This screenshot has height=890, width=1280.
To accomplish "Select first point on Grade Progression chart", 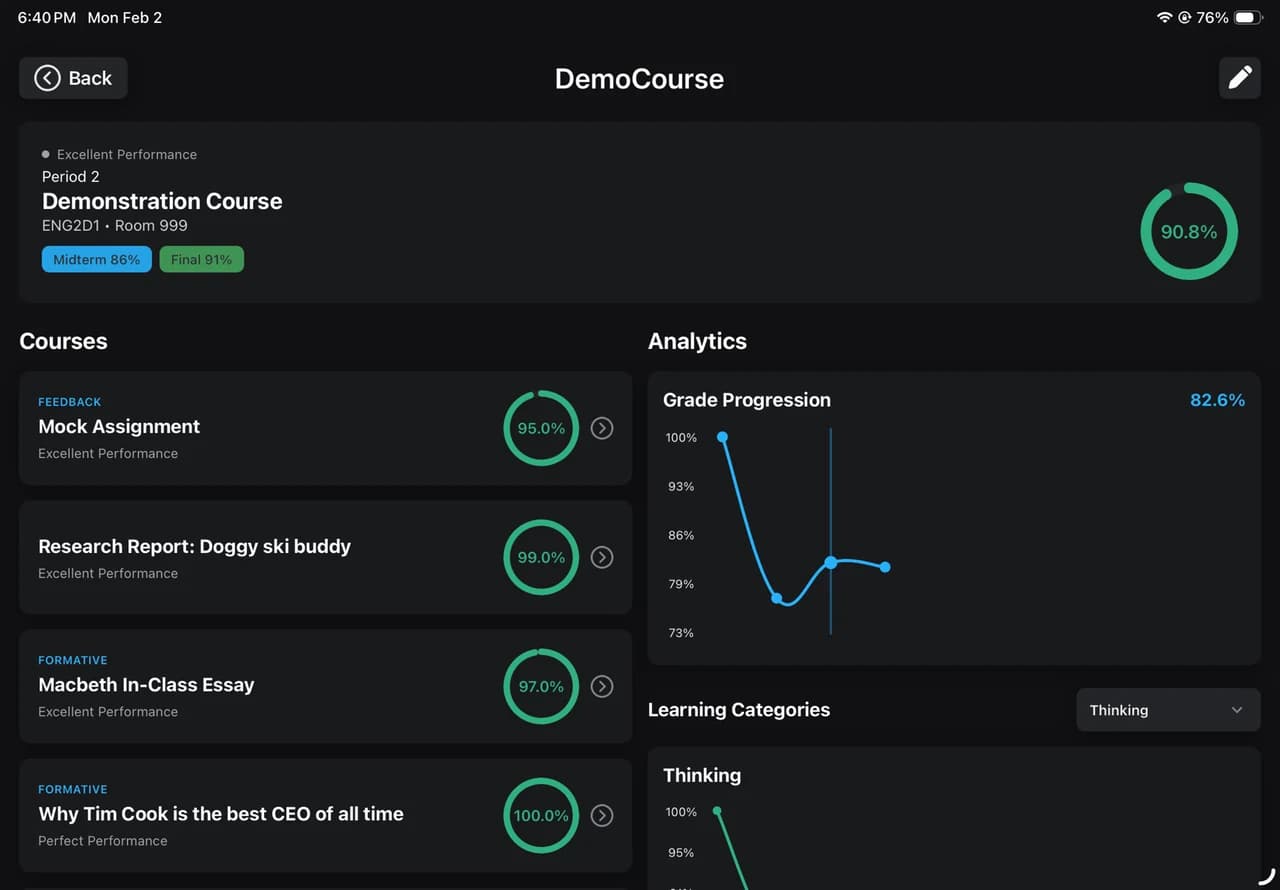I will tap(722, 437).
